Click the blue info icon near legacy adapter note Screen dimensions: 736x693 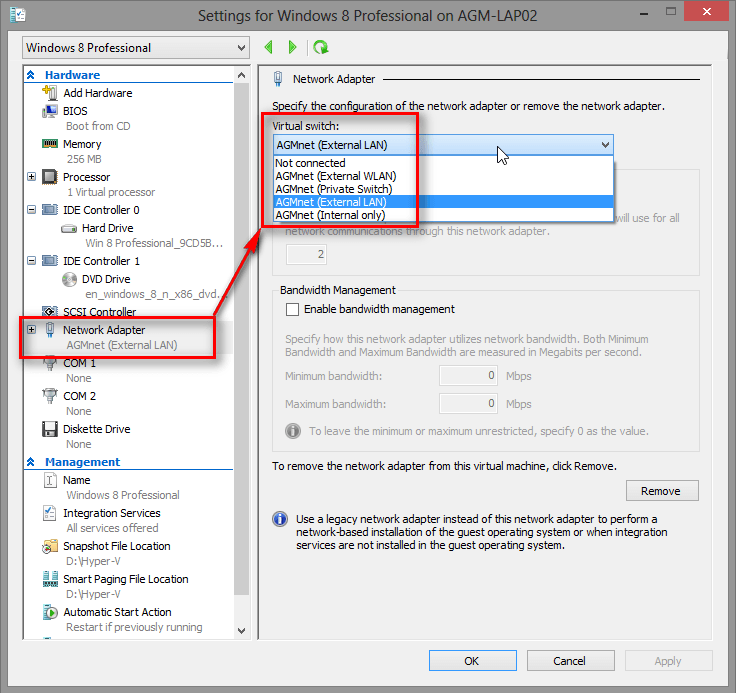click(280, 519)
